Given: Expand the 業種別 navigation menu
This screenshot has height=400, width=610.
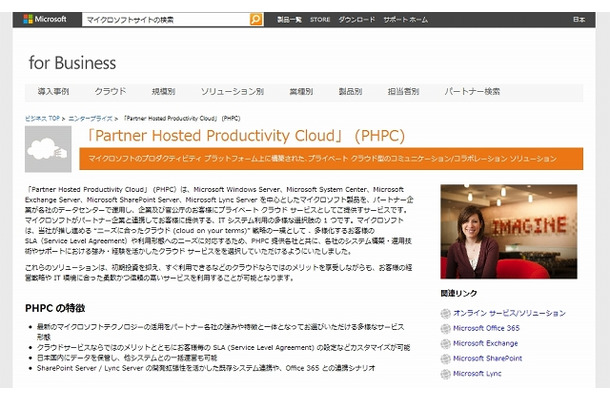Looking at the screenshot, I should (x=301, y=91).
